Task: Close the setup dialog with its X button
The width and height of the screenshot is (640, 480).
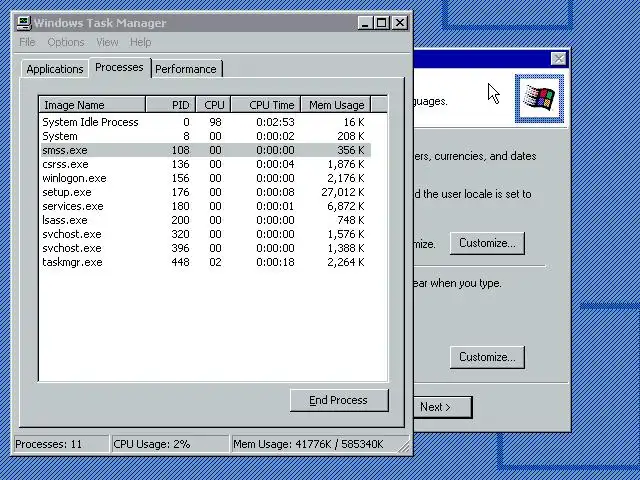Action: point(558,59)
